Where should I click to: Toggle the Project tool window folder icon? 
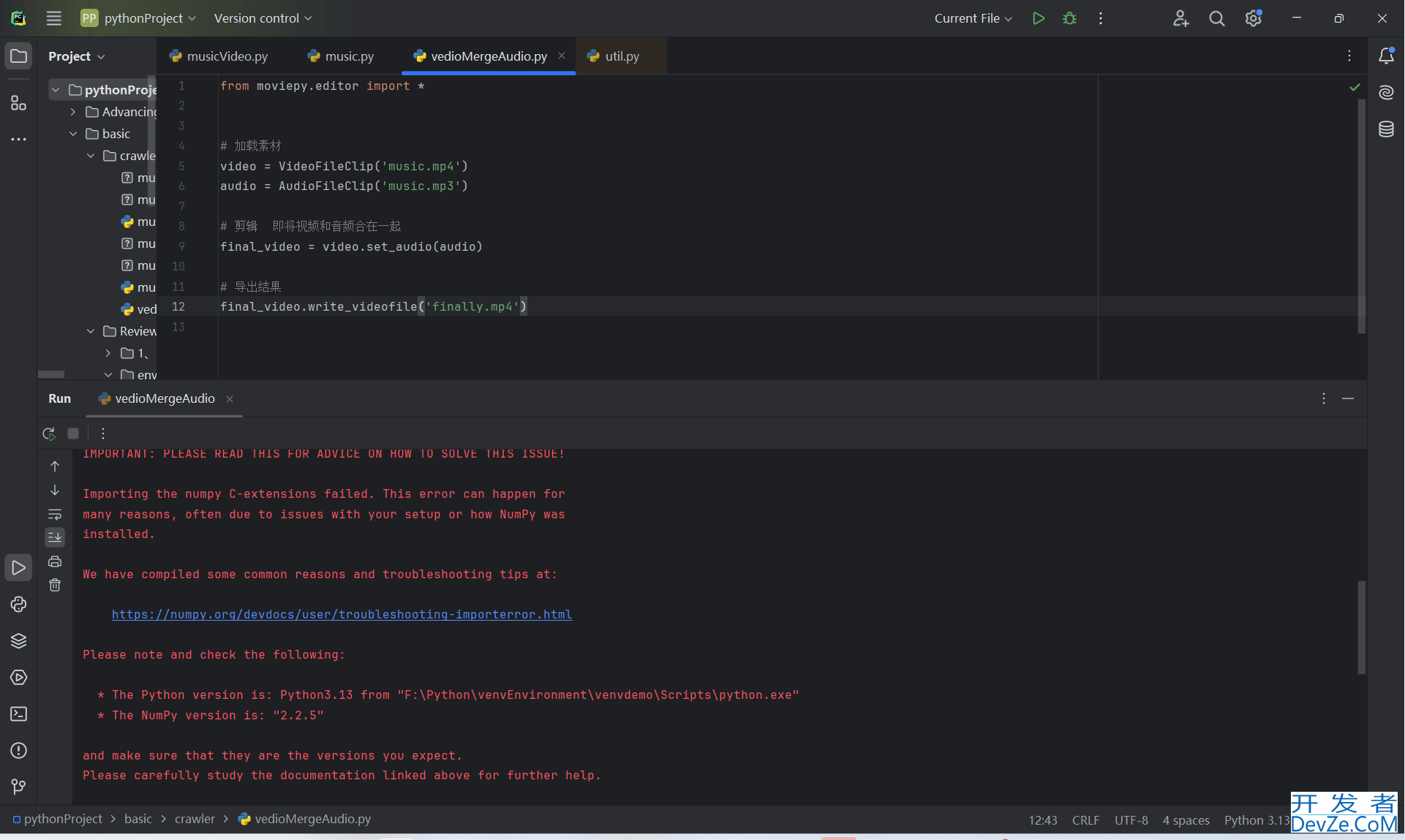18,56
